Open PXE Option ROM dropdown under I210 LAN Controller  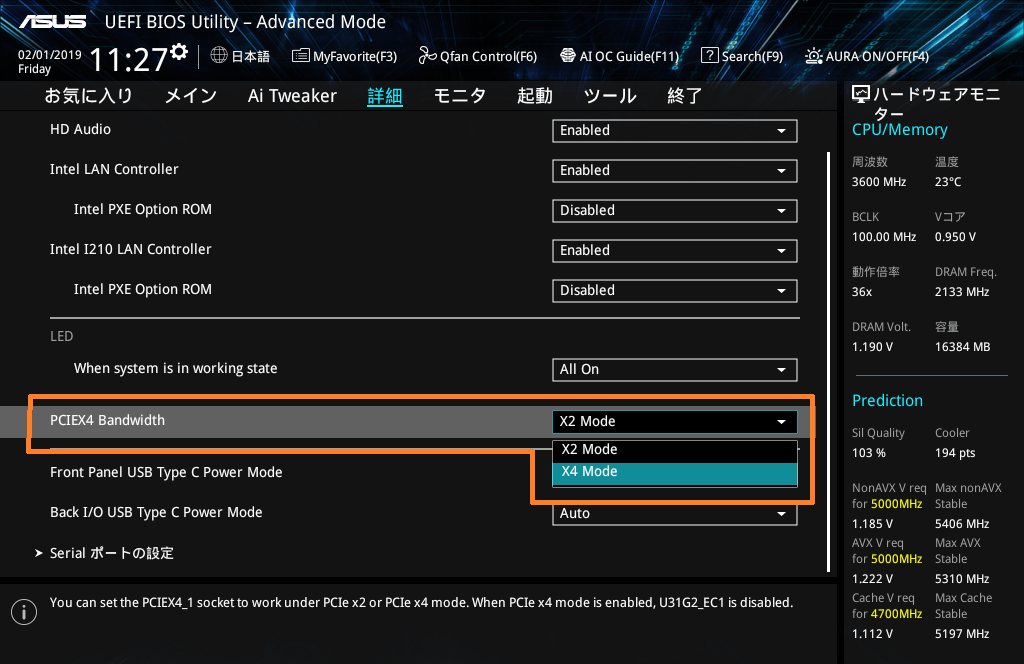pos(675,291)
